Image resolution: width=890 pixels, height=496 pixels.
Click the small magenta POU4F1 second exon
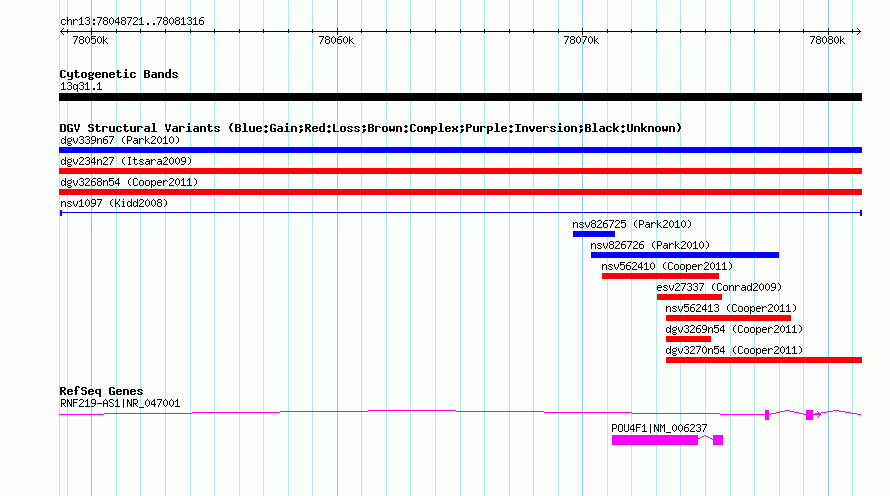[x=718, y=440]
